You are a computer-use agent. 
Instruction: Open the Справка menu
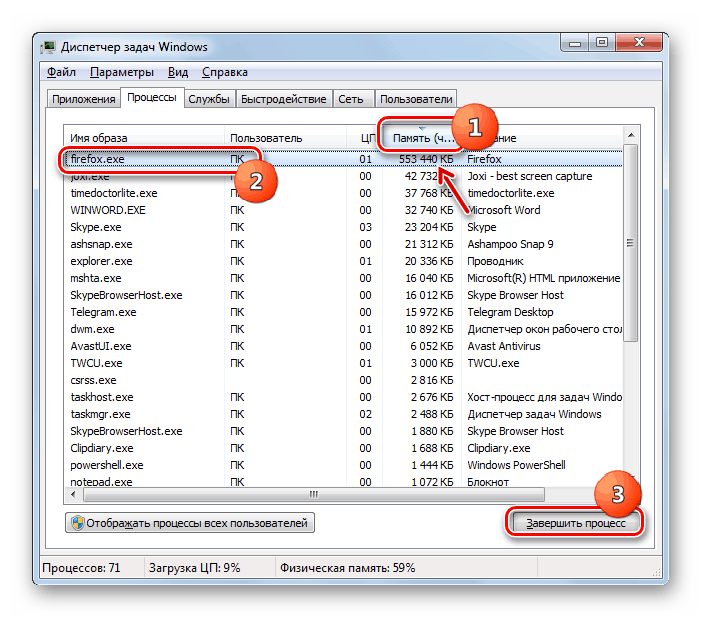point(224,72)
